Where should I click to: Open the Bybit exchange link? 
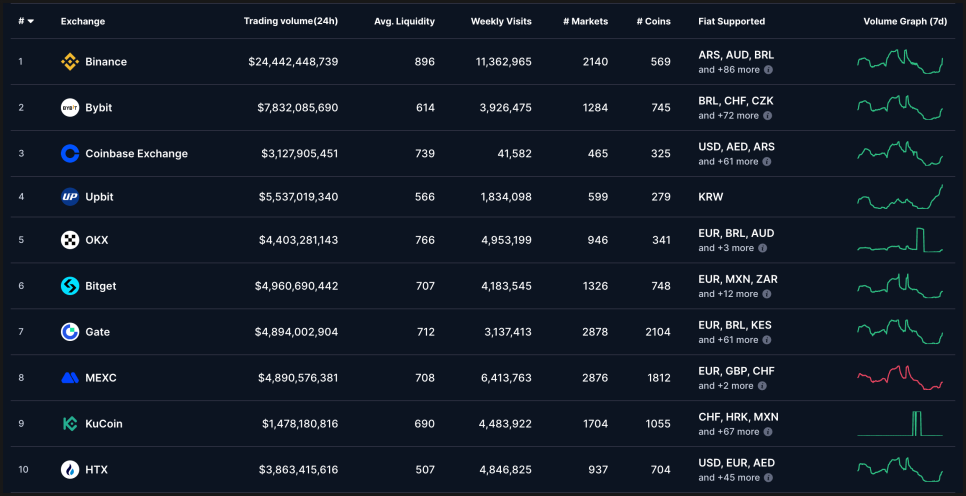99,108
